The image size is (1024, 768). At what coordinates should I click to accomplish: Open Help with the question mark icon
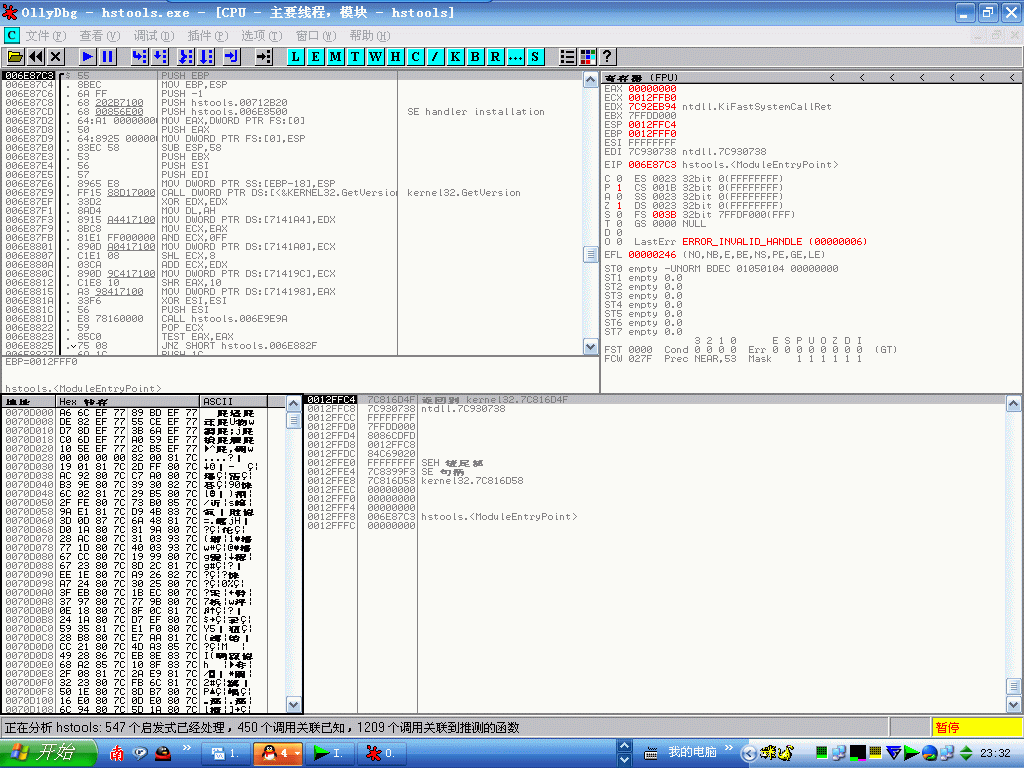[x=607, y=57]
